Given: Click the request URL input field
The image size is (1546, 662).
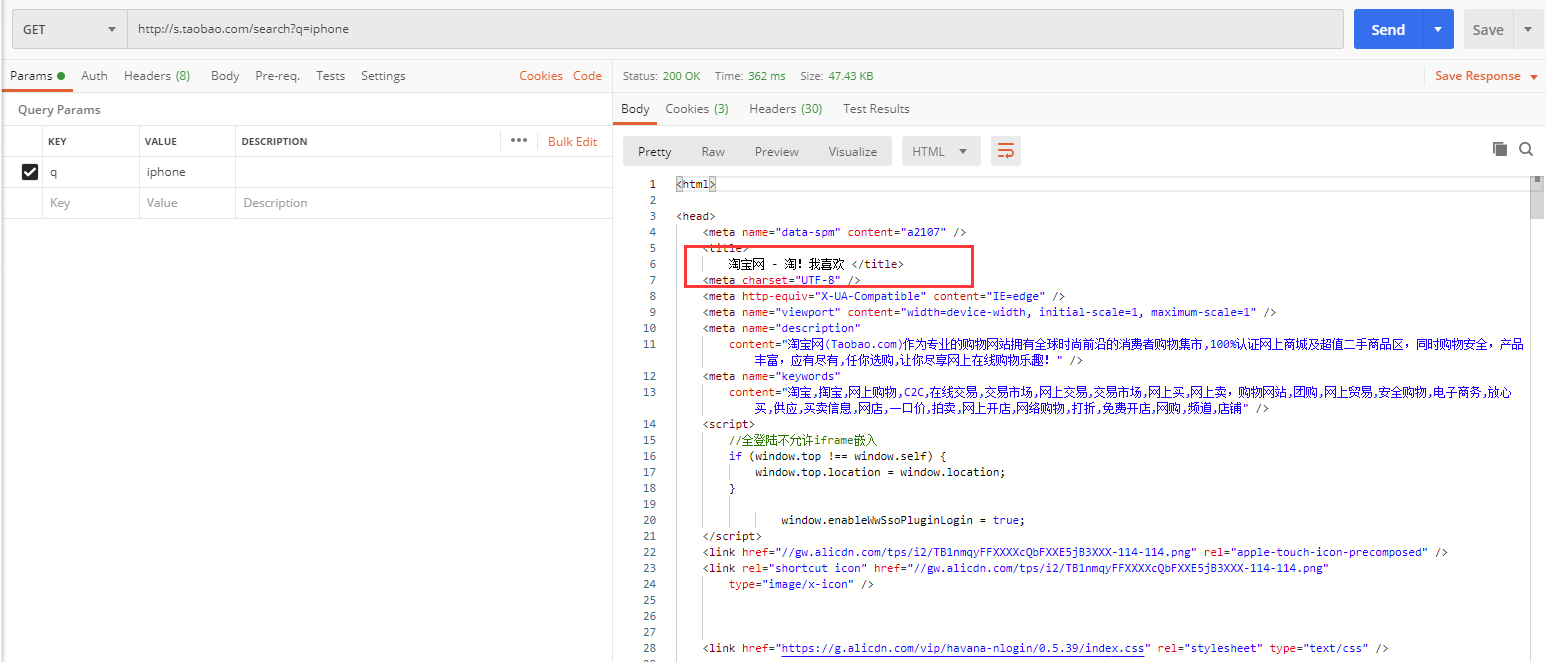Looking at the screenshot, I should pyautogui.click(x=735, y=29).
